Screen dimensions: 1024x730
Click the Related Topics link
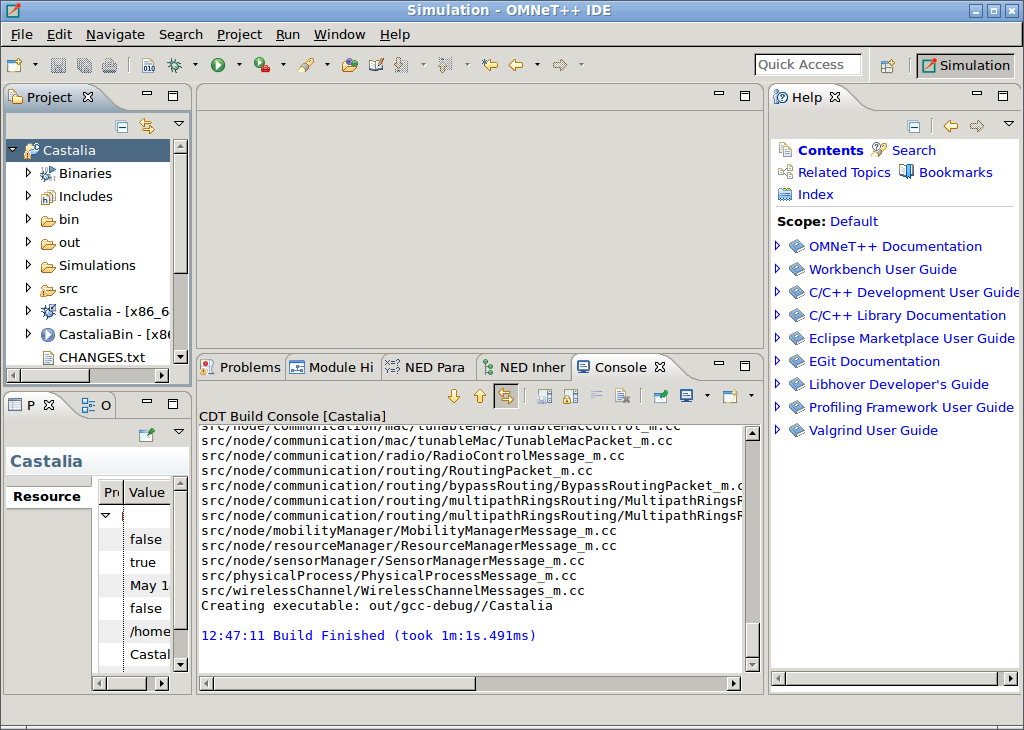coord(844,172)
